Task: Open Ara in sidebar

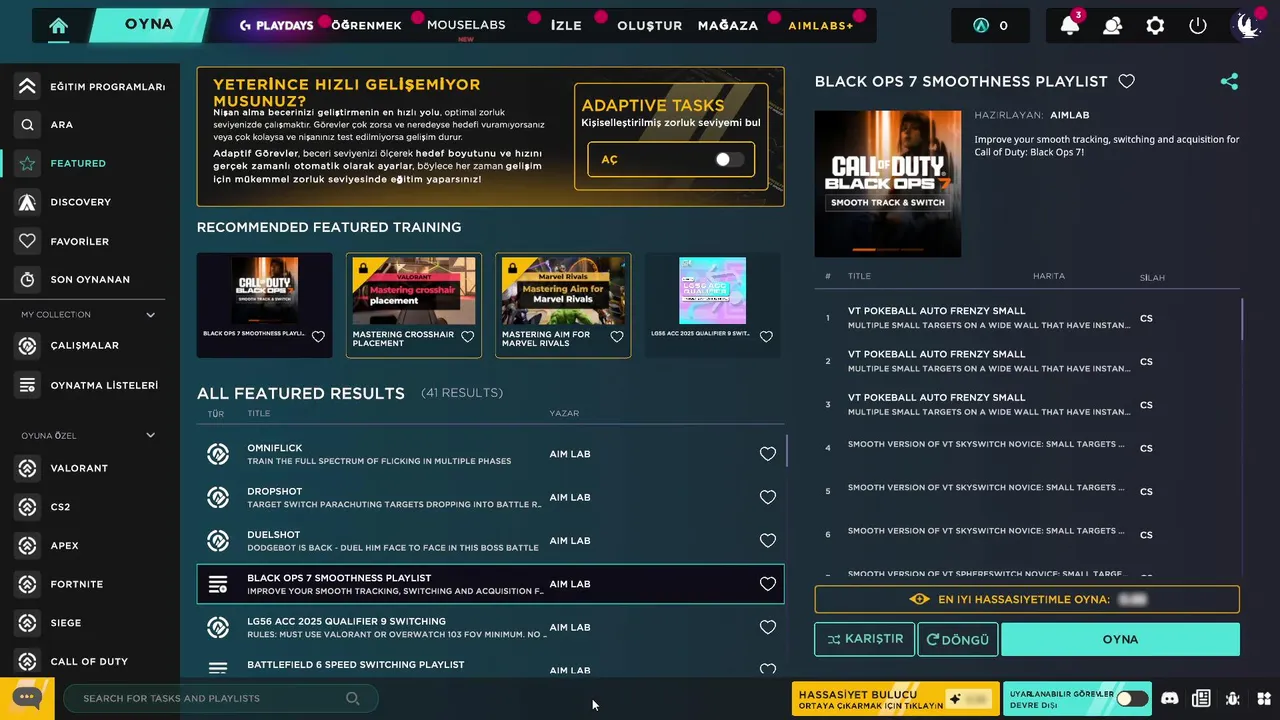Action: coord(90,125)
